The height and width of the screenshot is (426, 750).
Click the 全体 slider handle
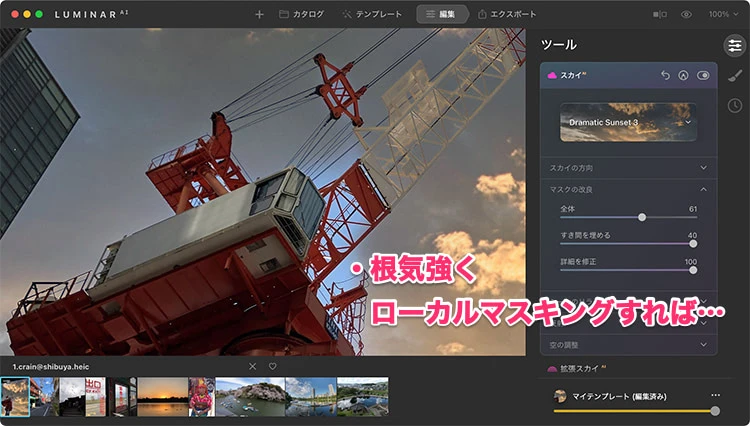[x=642, y=217]
